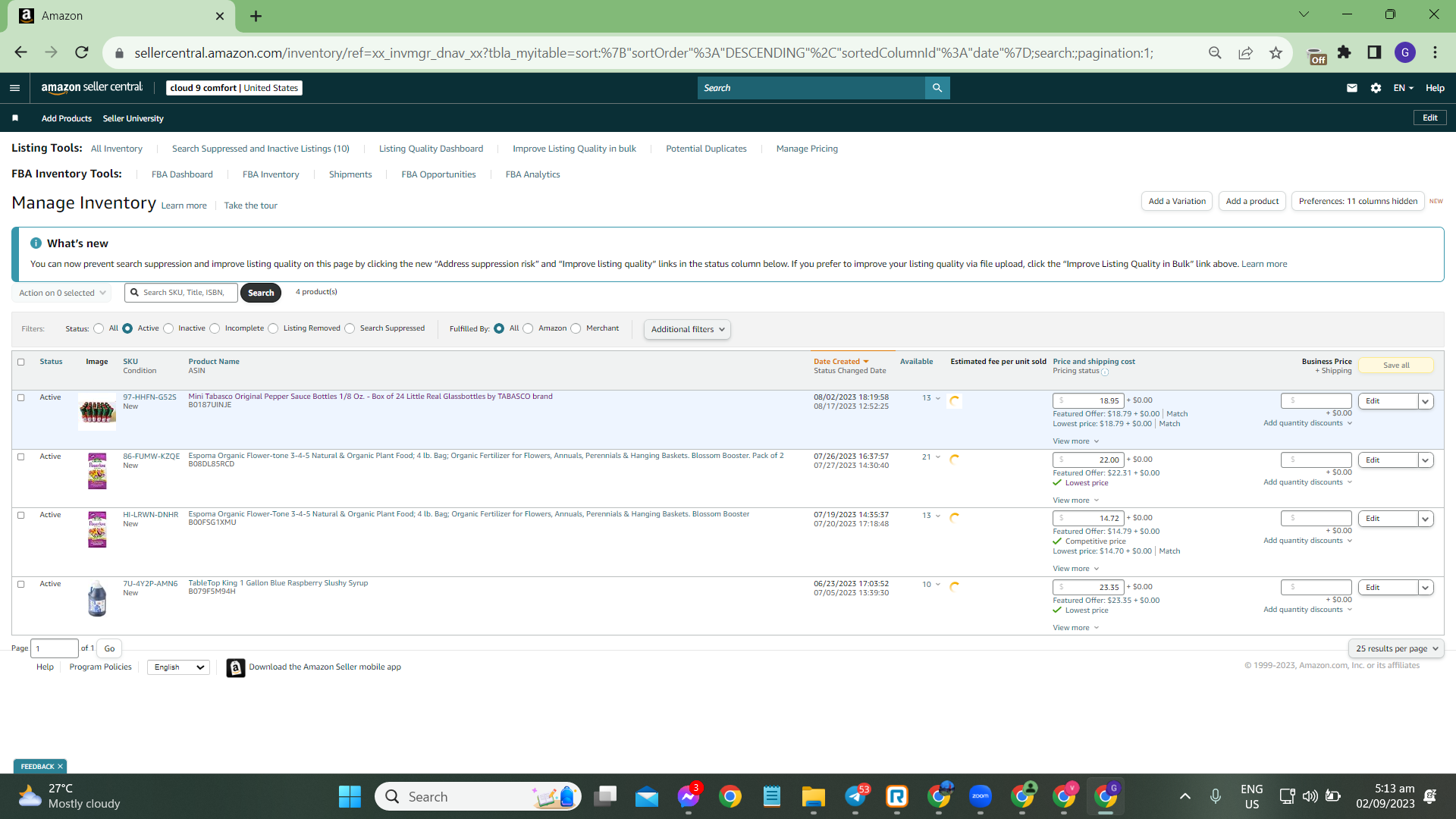This screenshot has height=819, width=1456.
Task: Click the What's new info icon
Action: click(36, 243)
